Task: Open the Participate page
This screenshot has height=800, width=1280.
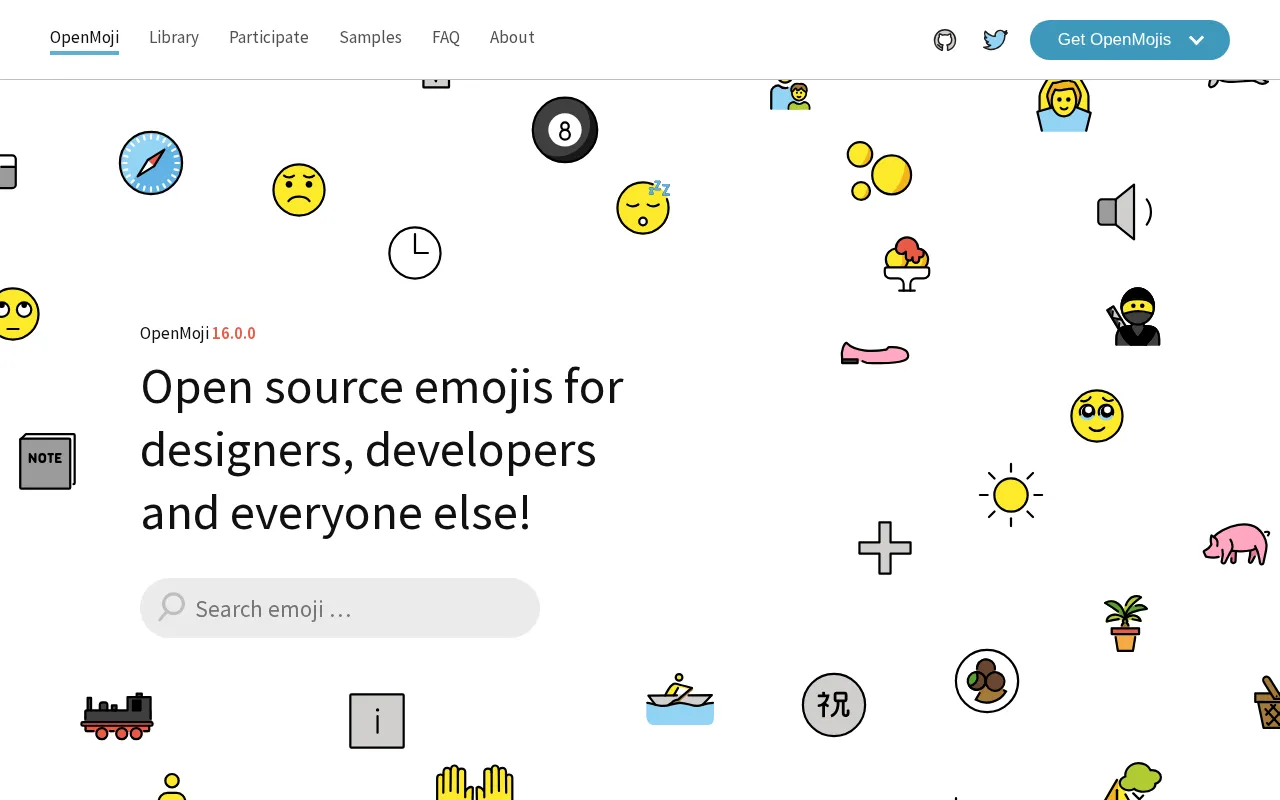Action: pos(269,38)
